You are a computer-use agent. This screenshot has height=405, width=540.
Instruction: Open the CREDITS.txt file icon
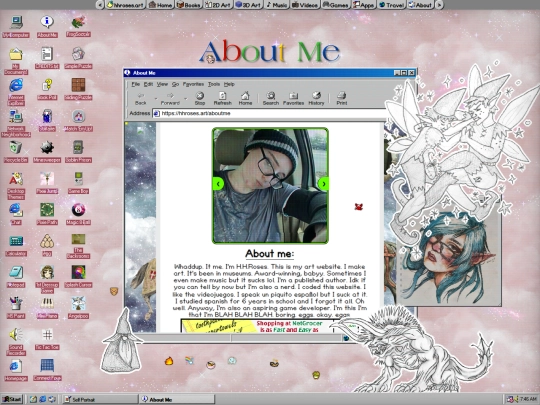coord(47,58)
